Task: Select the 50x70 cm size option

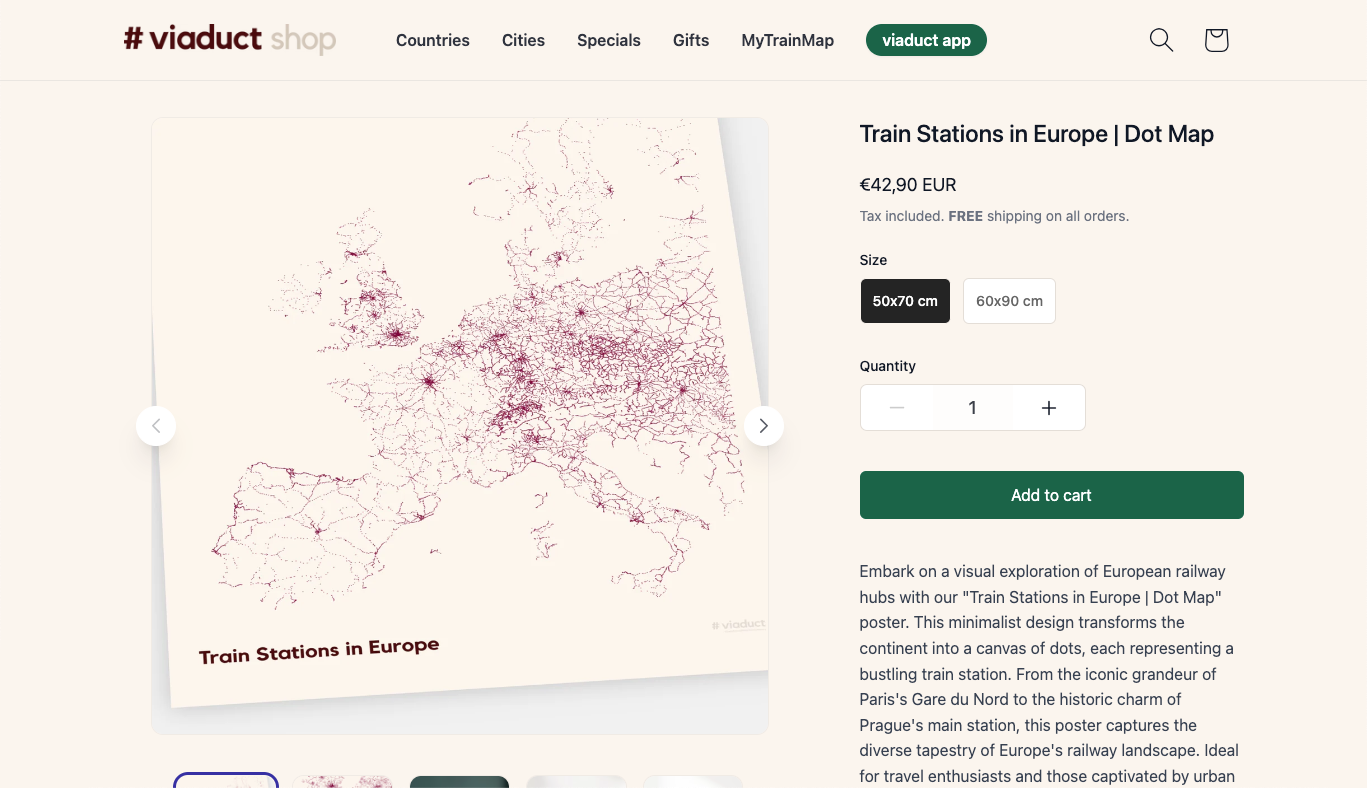Action: point(905,301)
